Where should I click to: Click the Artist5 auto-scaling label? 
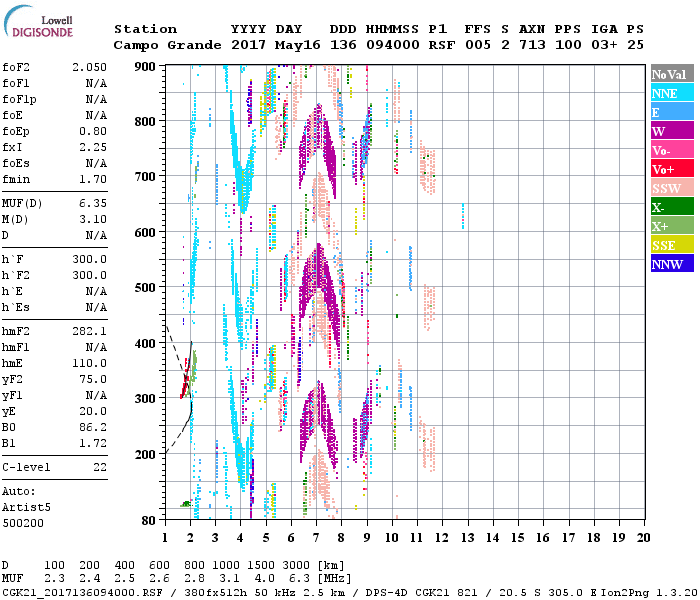[25, 507]
